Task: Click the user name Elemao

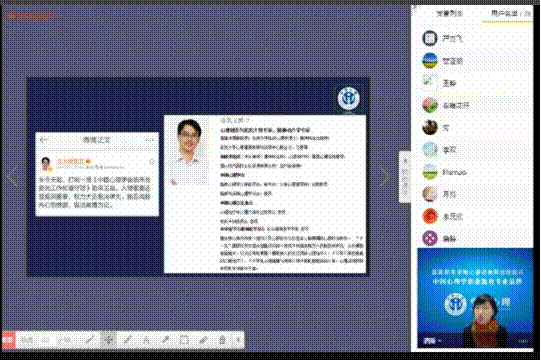Action: coord(454,172)
